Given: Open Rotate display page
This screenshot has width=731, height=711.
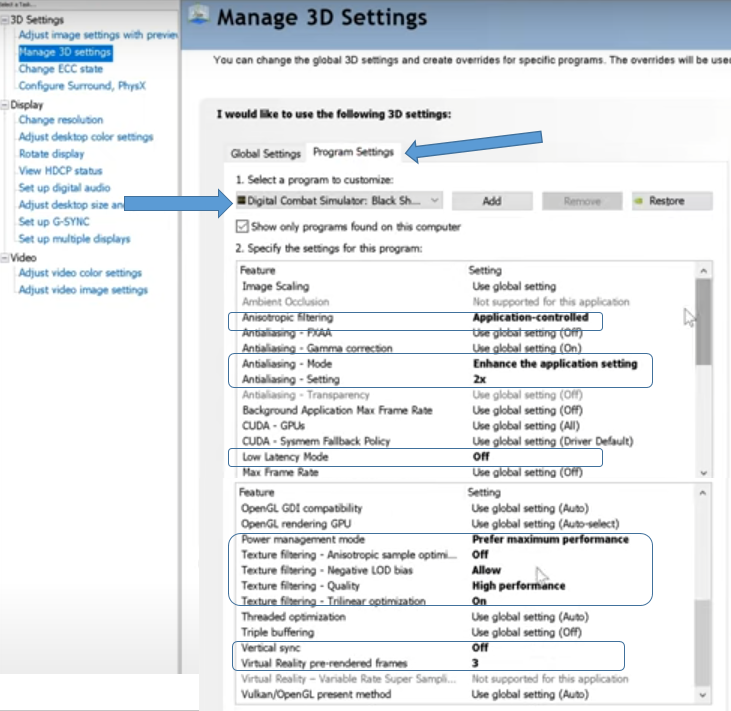Looking at the screenshot, I should point(51,154).
